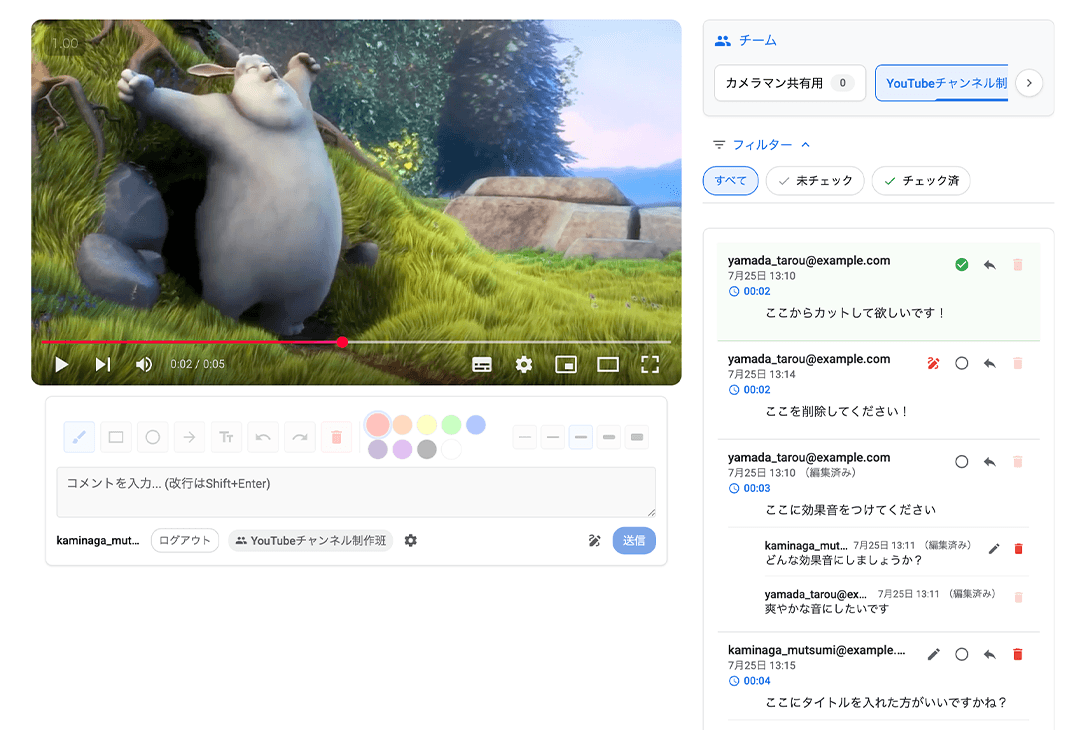The height and width of the screenshot is (730, 1085).
Task: Switch to theater mode
Action: click(x=608, y=364)
